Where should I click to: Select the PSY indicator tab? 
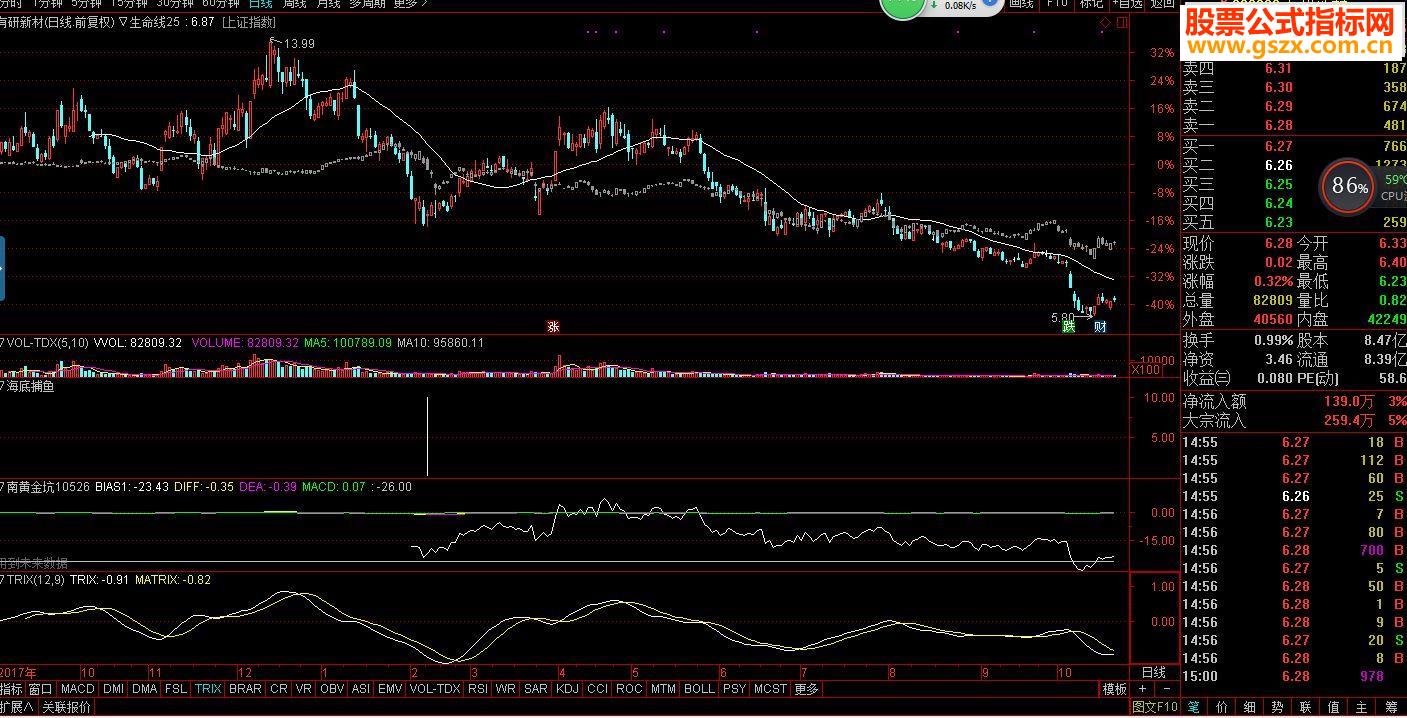tap(735, 689)
